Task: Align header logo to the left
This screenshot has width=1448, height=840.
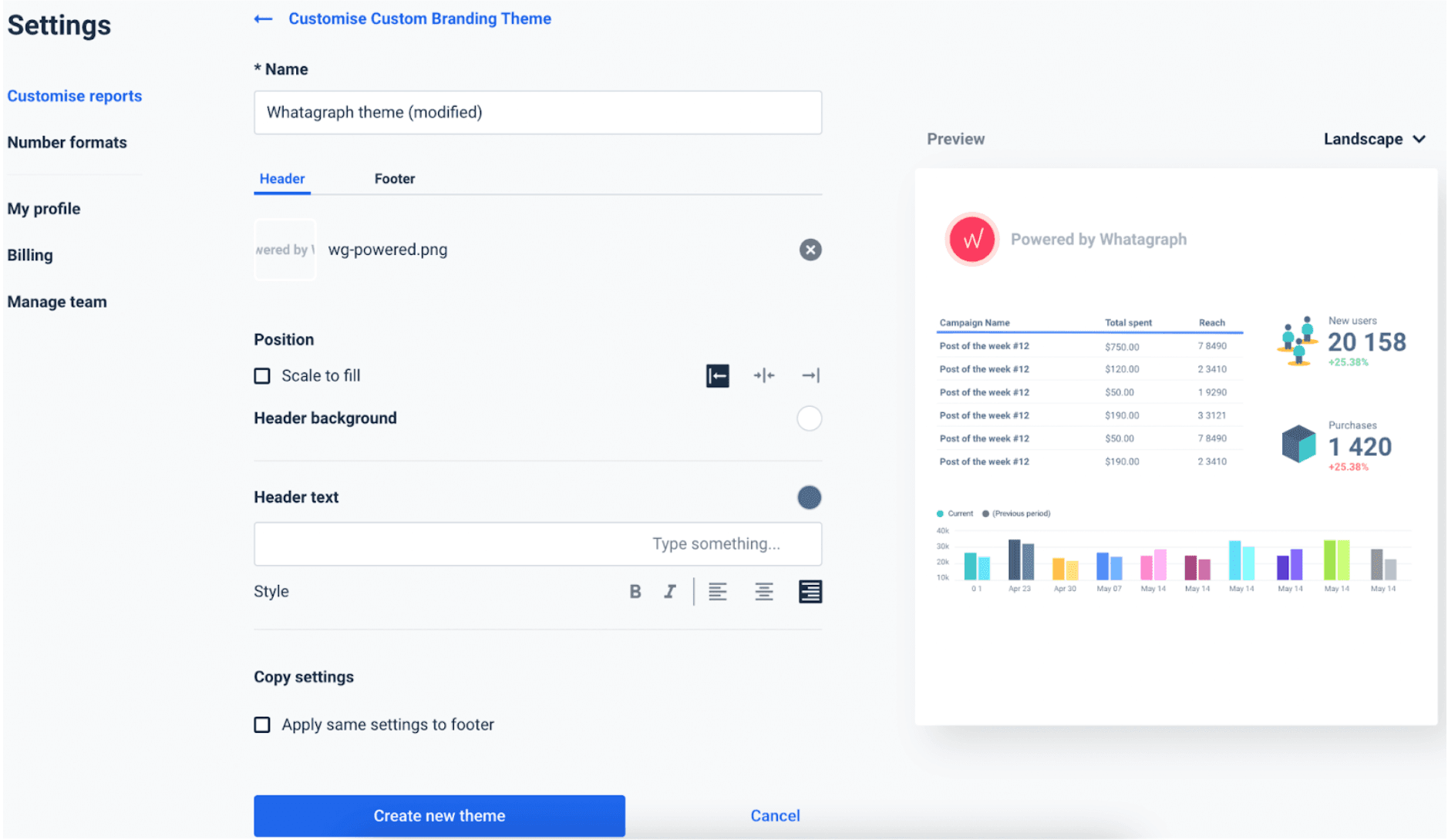Action: 717,376
